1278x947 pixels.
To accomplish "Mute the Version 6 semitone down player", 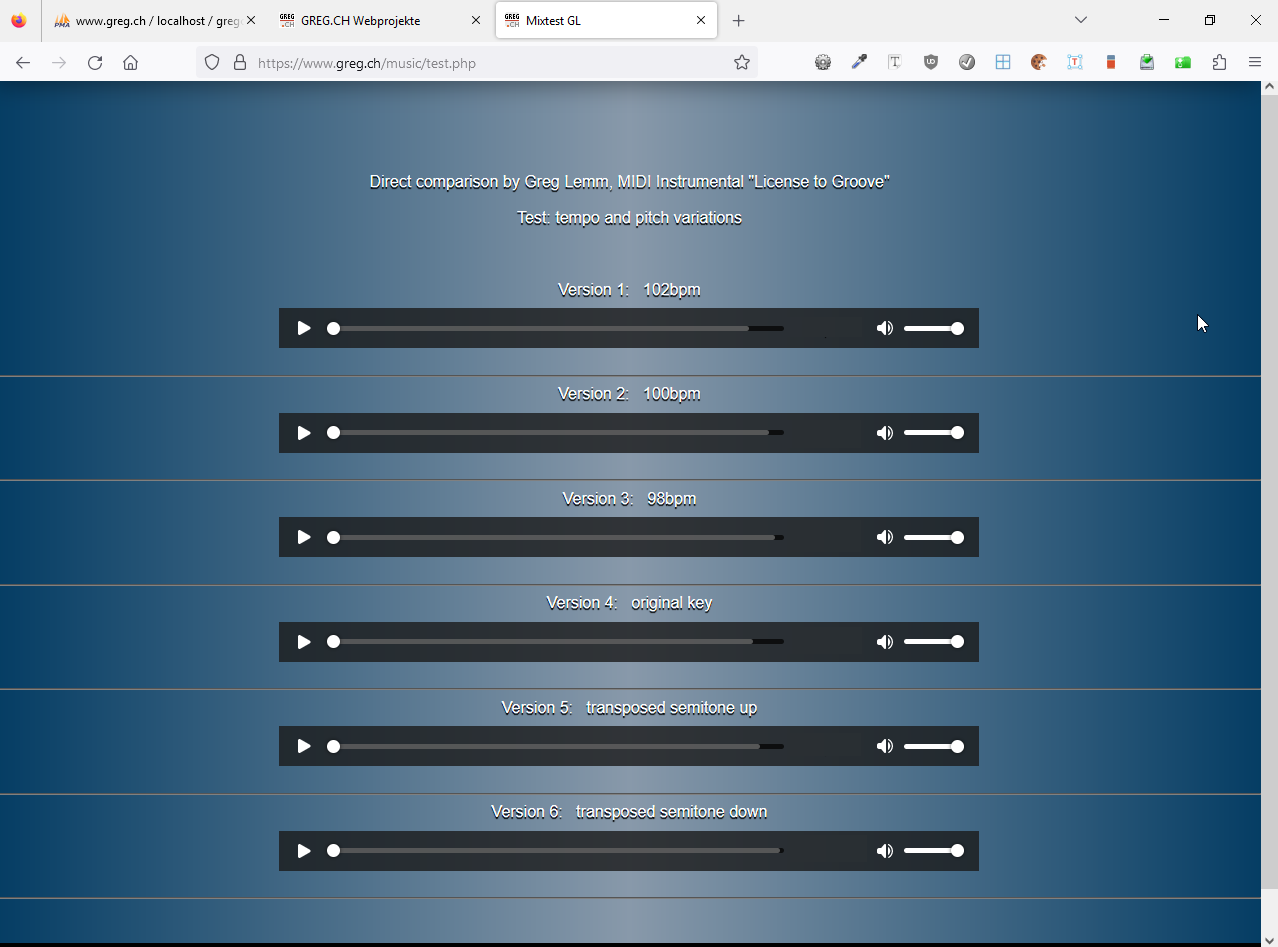I will [x=884, y=851].
